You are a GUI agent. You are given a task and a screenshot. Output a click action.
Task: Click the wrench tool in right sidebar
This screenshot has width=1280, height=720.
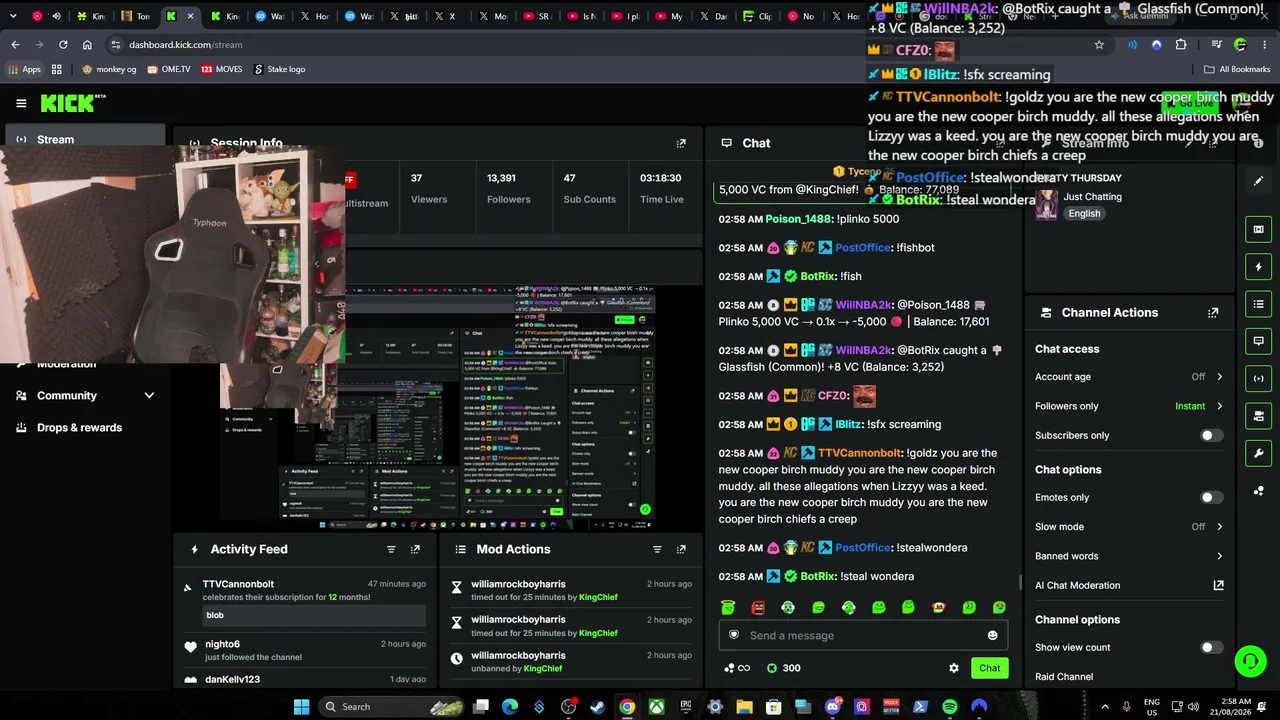click(x=1258, y=453)
